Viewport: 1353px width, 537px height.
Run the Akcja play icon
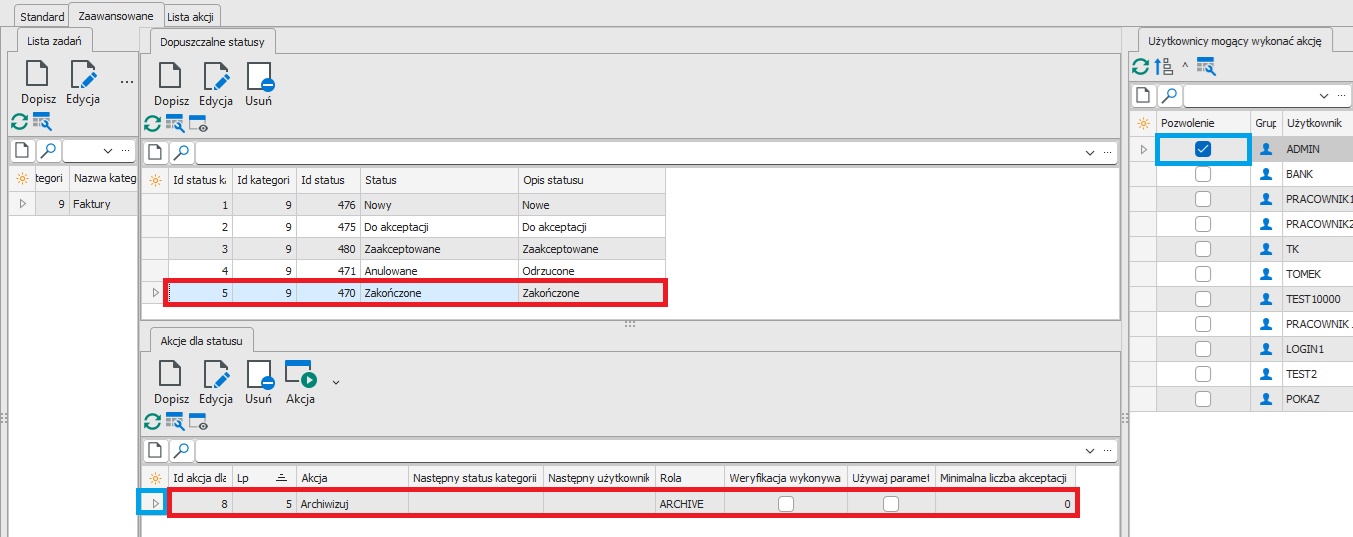point(300,375)
